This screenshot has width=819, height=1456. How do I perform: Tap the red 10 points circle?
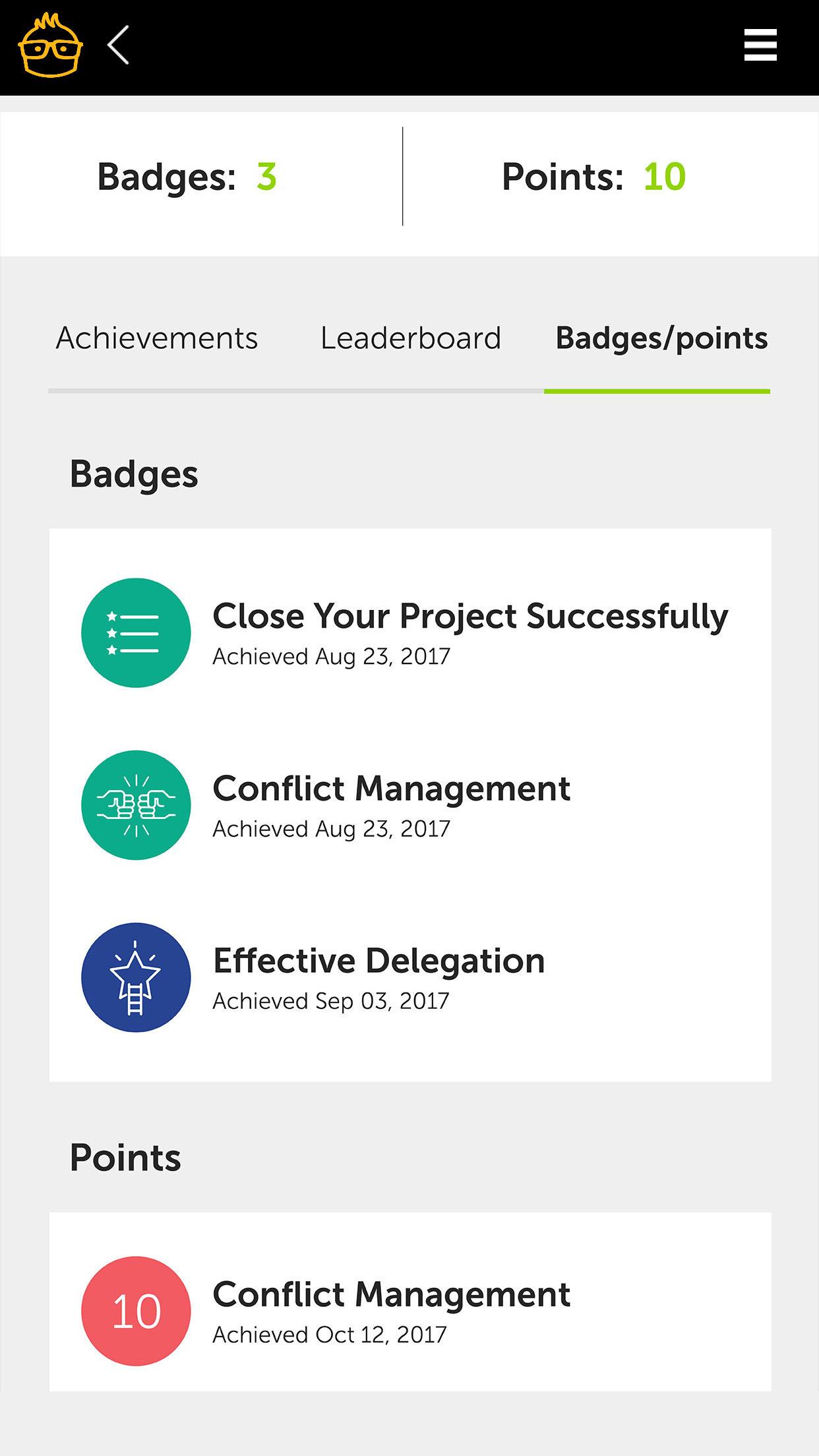click(136, 1312)
